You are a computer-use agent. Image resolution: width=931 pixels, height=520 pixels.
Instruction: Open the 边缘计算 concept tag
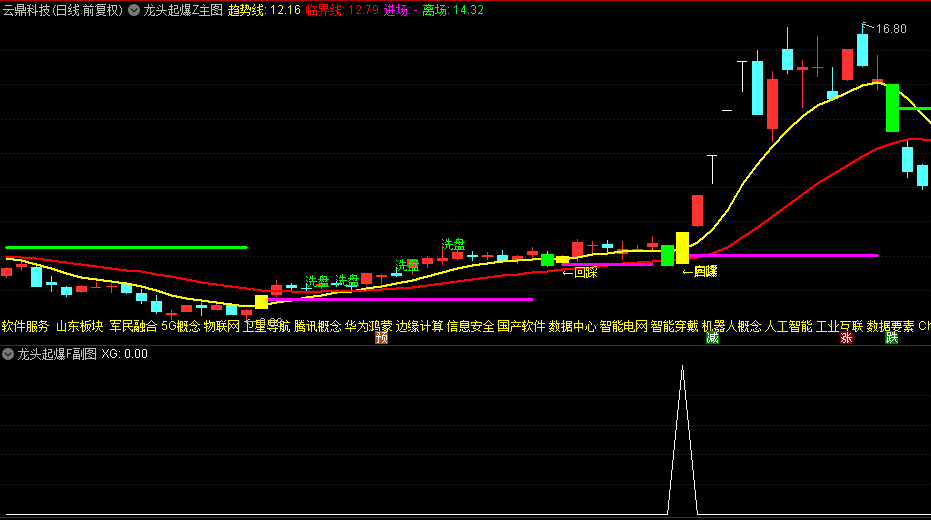420,326
